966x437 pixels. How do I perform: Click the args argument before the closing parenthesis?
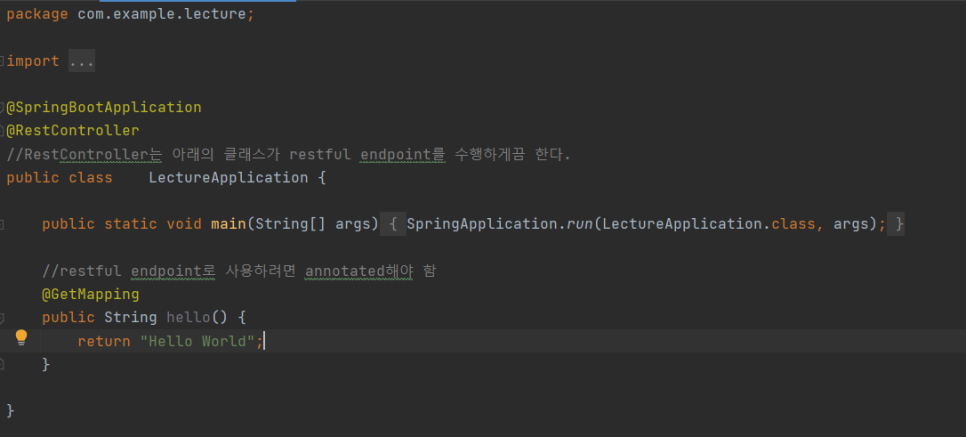click(x=851, y=224)
